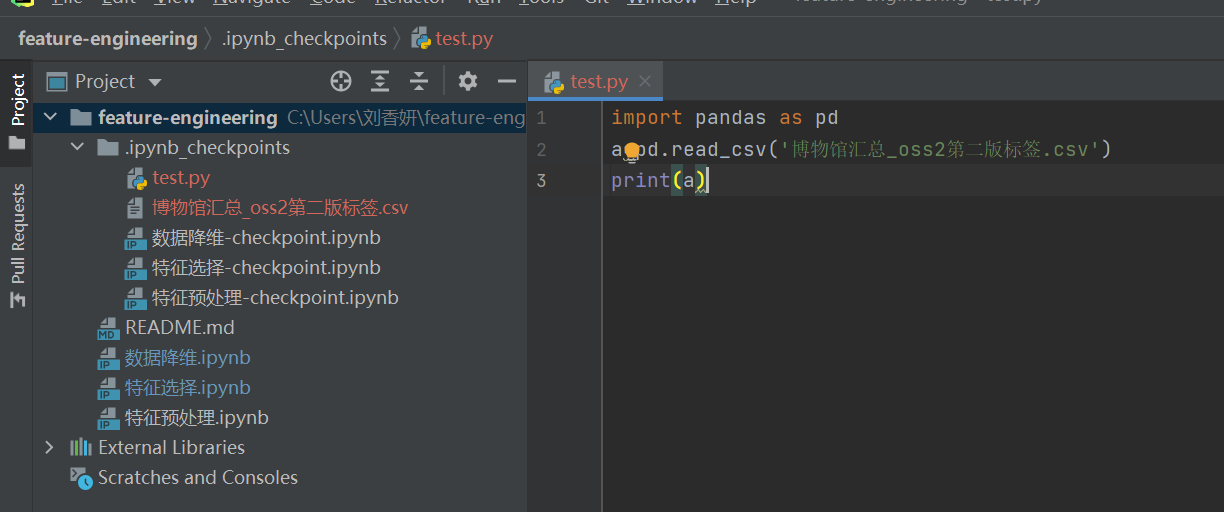The height and width of the screenshot is (512, 1224).
Task: Collapse the feature-engineering root folder
Action: point(50,118)
